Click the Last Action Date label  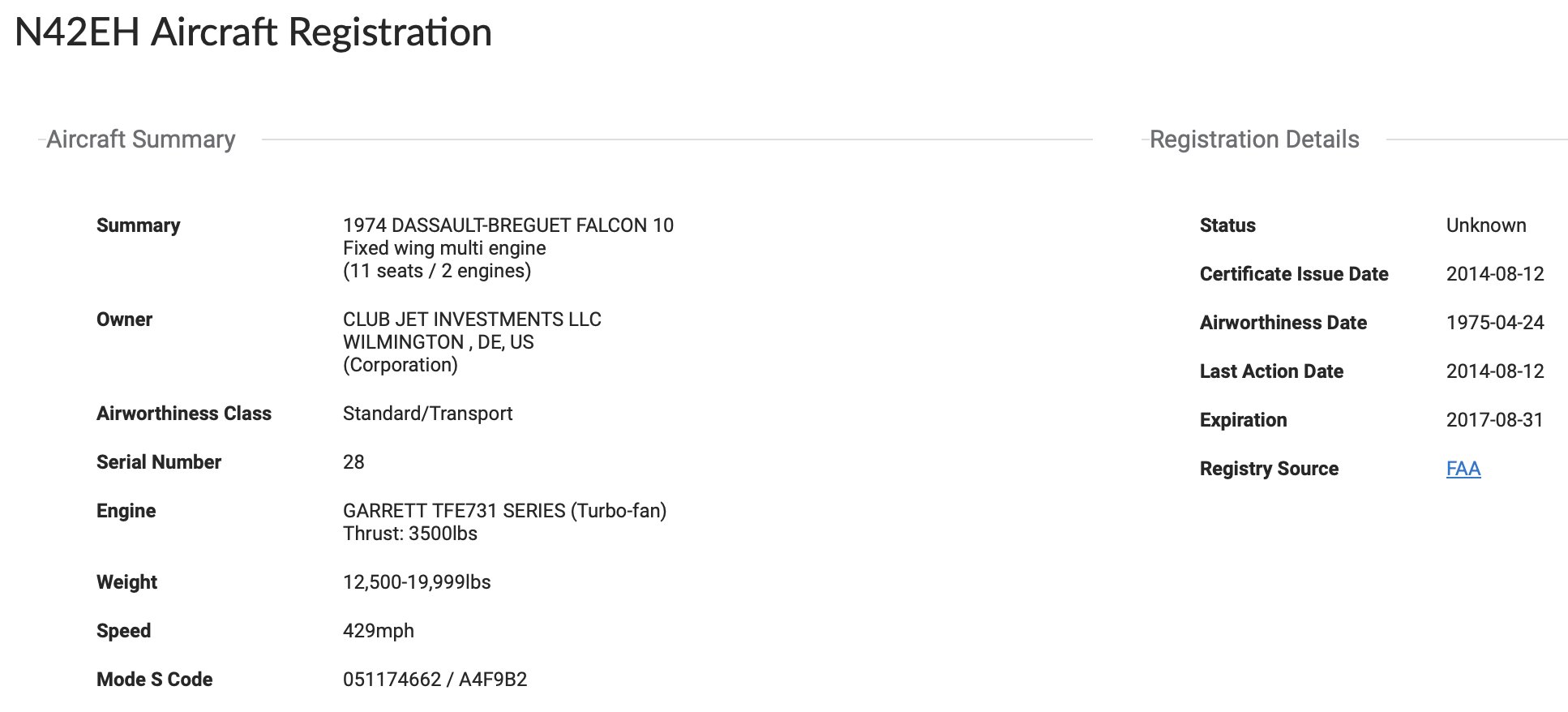click(x=1270, y=371)
